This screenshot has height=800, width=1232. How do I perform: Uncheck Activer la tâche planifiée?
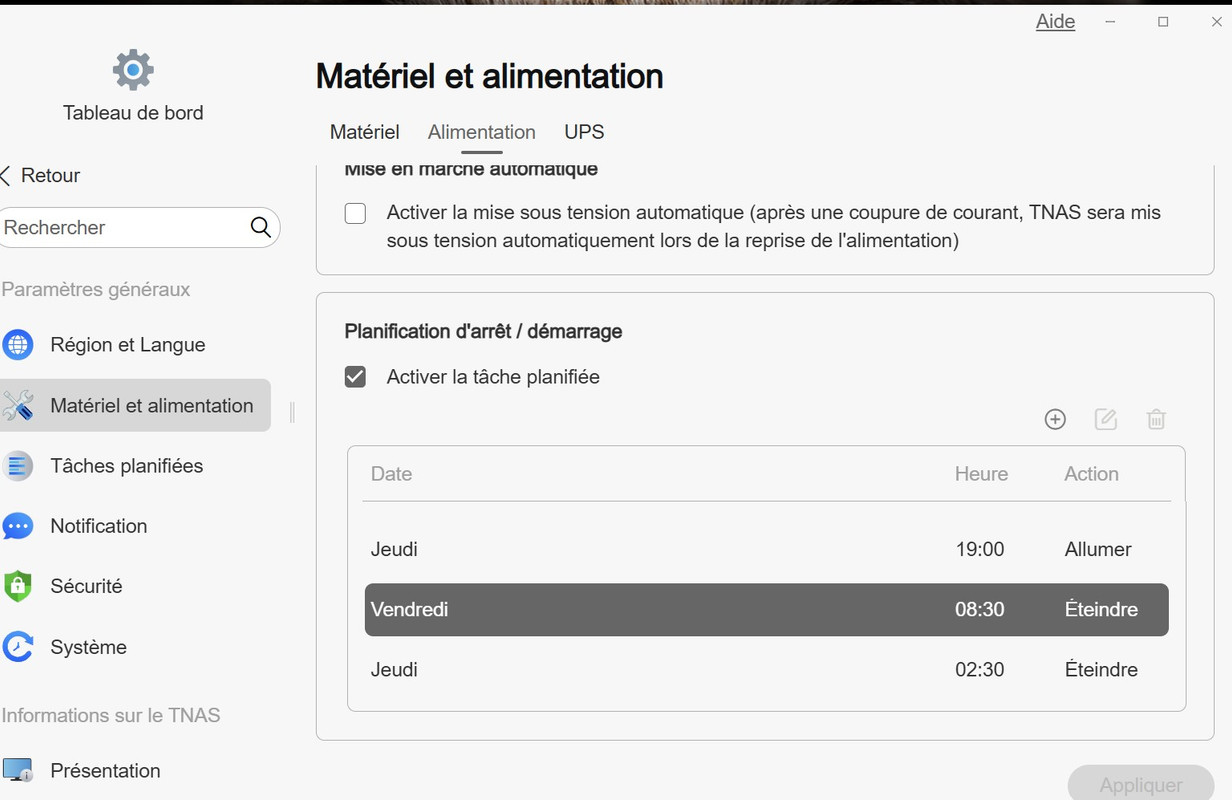355,377
